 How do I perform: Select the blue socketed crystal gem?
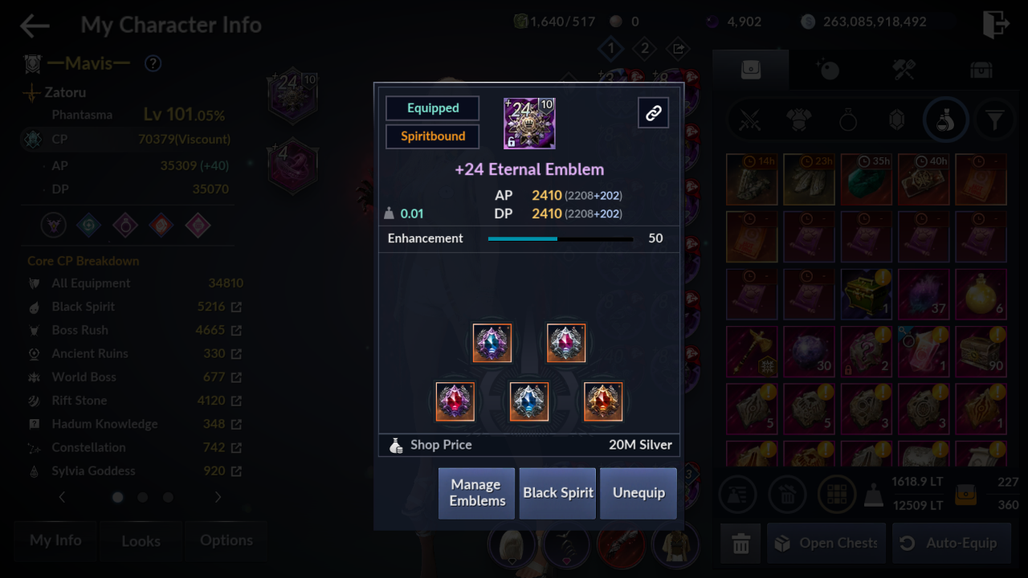click(x=529, y=401)
